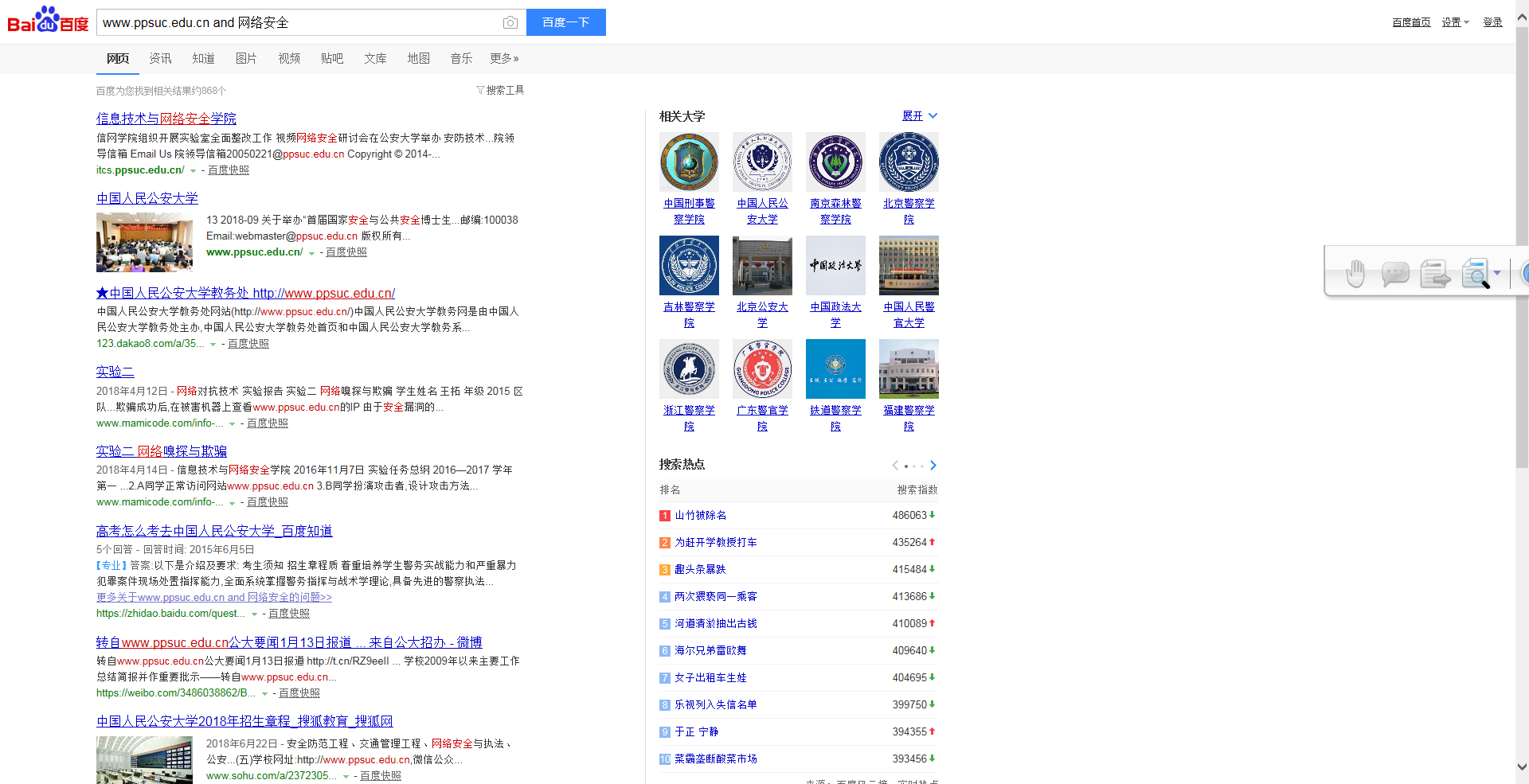
Task: Open 更多关于www.ppsuc.edu.cn and 网络安全的问题 link
Action: (x=214, y=597)
